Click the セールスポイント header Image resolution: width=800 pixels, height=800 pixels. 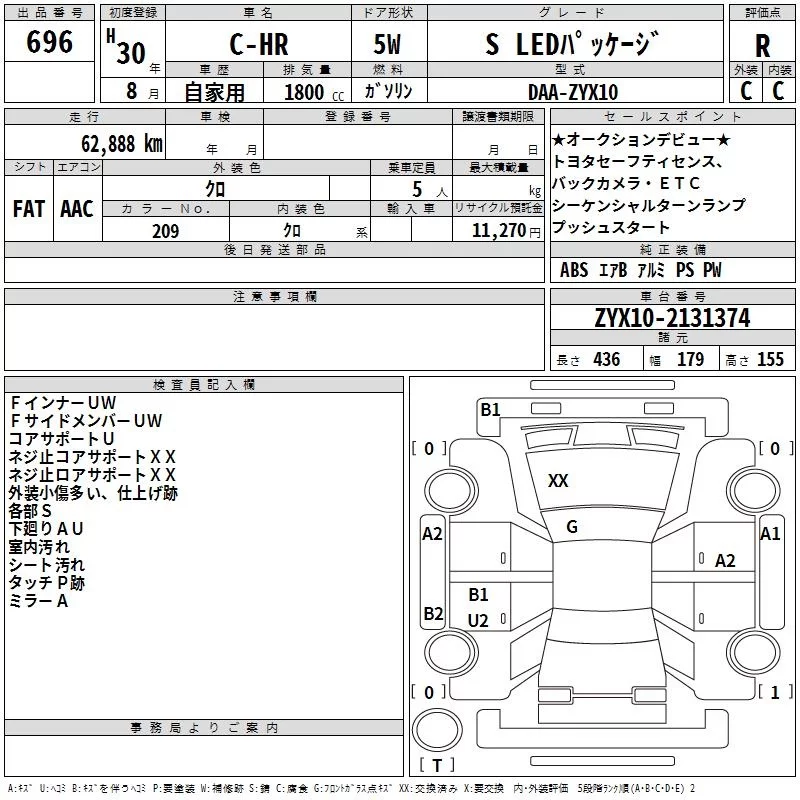672,116
